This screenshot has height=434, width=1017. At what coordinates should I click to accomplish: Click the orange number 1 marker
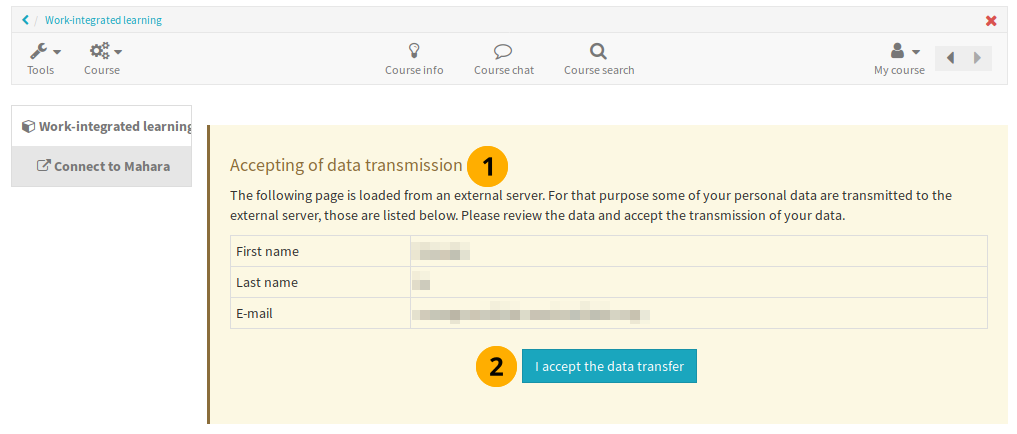(487, 167)
